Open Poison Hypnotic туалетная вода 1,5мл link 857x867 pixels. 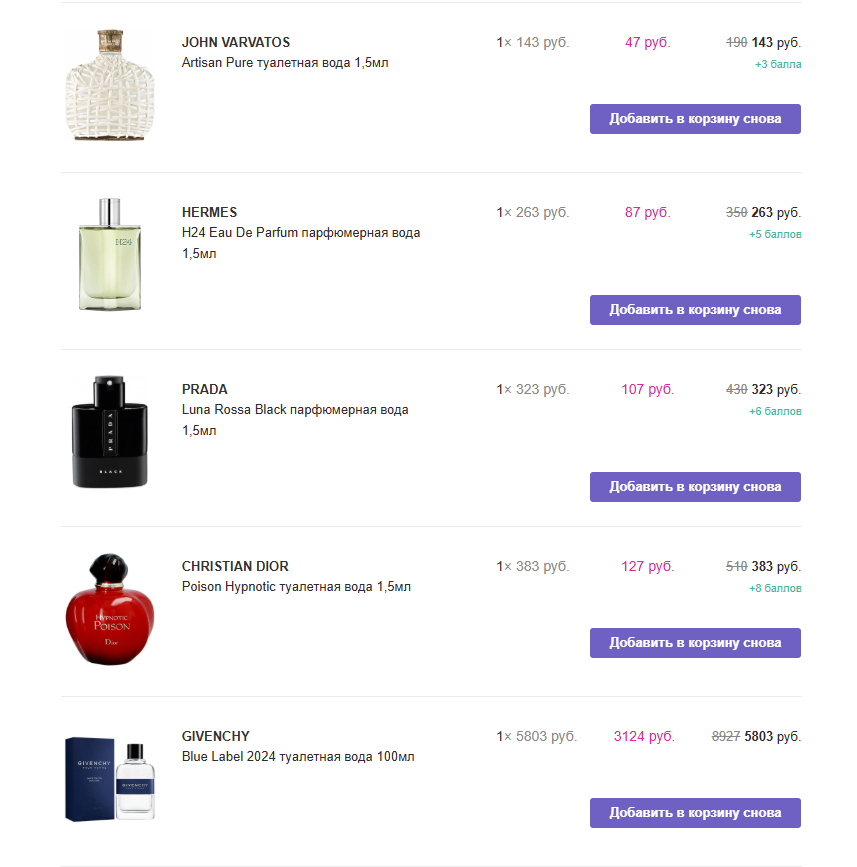click(x=296, y=586)
